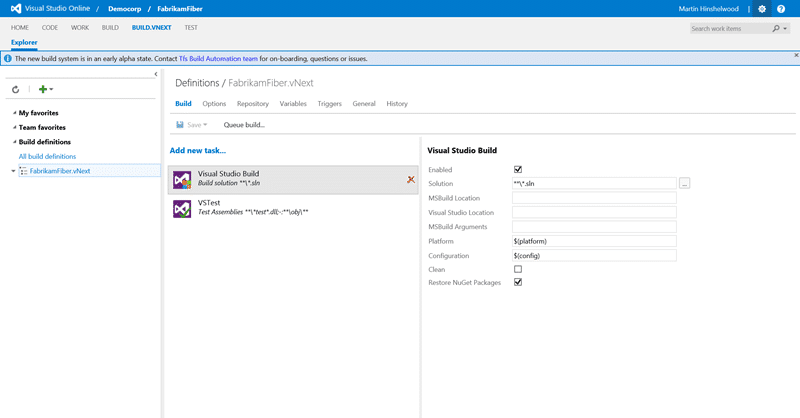
Task: Click the Visual Studio logo icon
Action: pos(16,9)
